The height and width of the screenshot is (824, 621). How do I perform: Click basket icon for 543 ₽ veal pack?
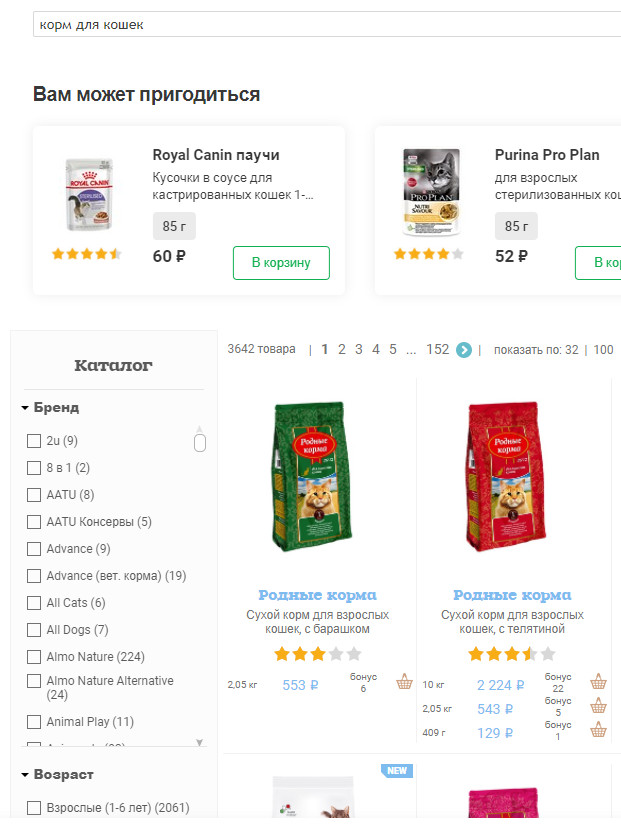click(598, 707)
